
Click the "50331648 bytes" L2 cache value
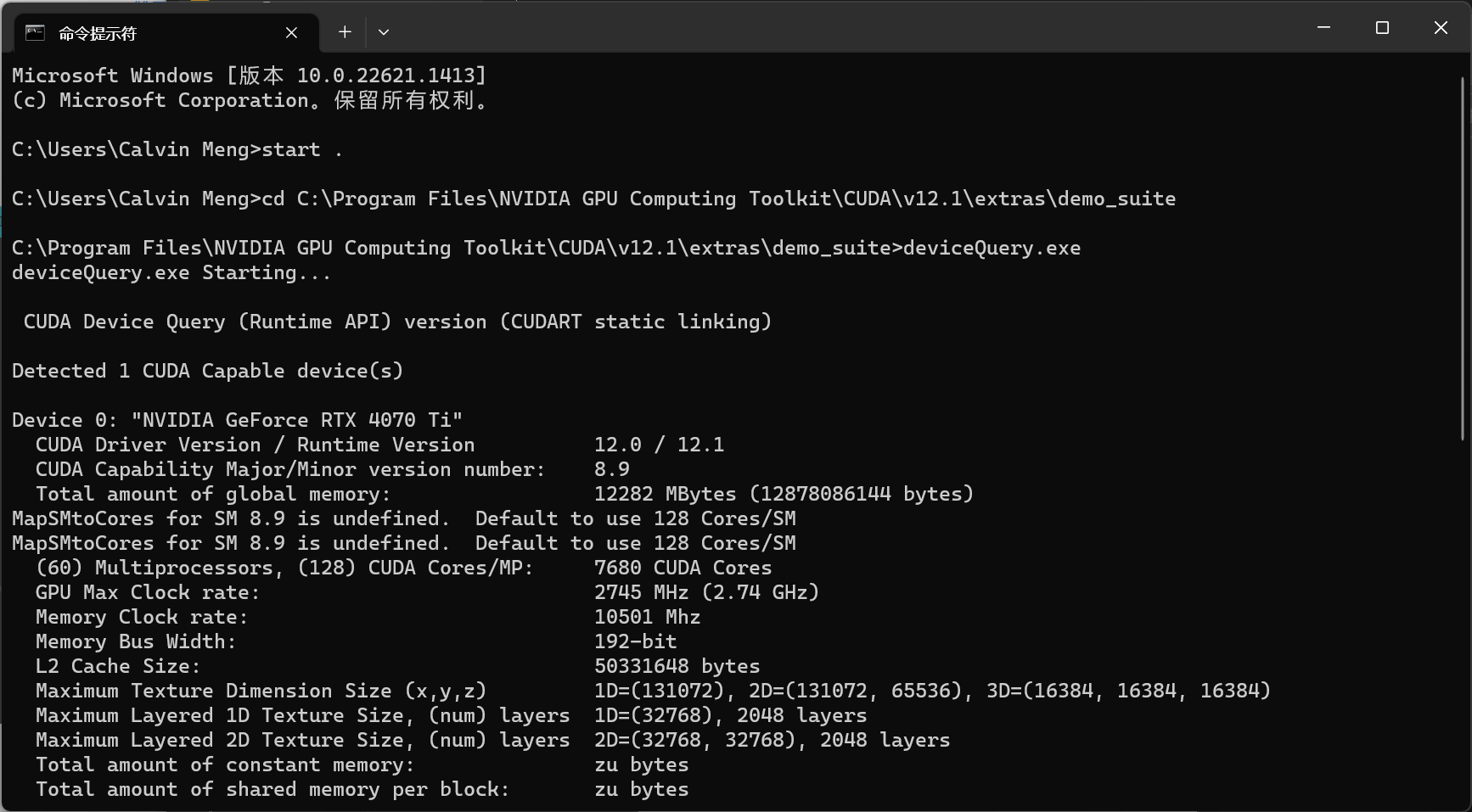click(x=677, y=666)
